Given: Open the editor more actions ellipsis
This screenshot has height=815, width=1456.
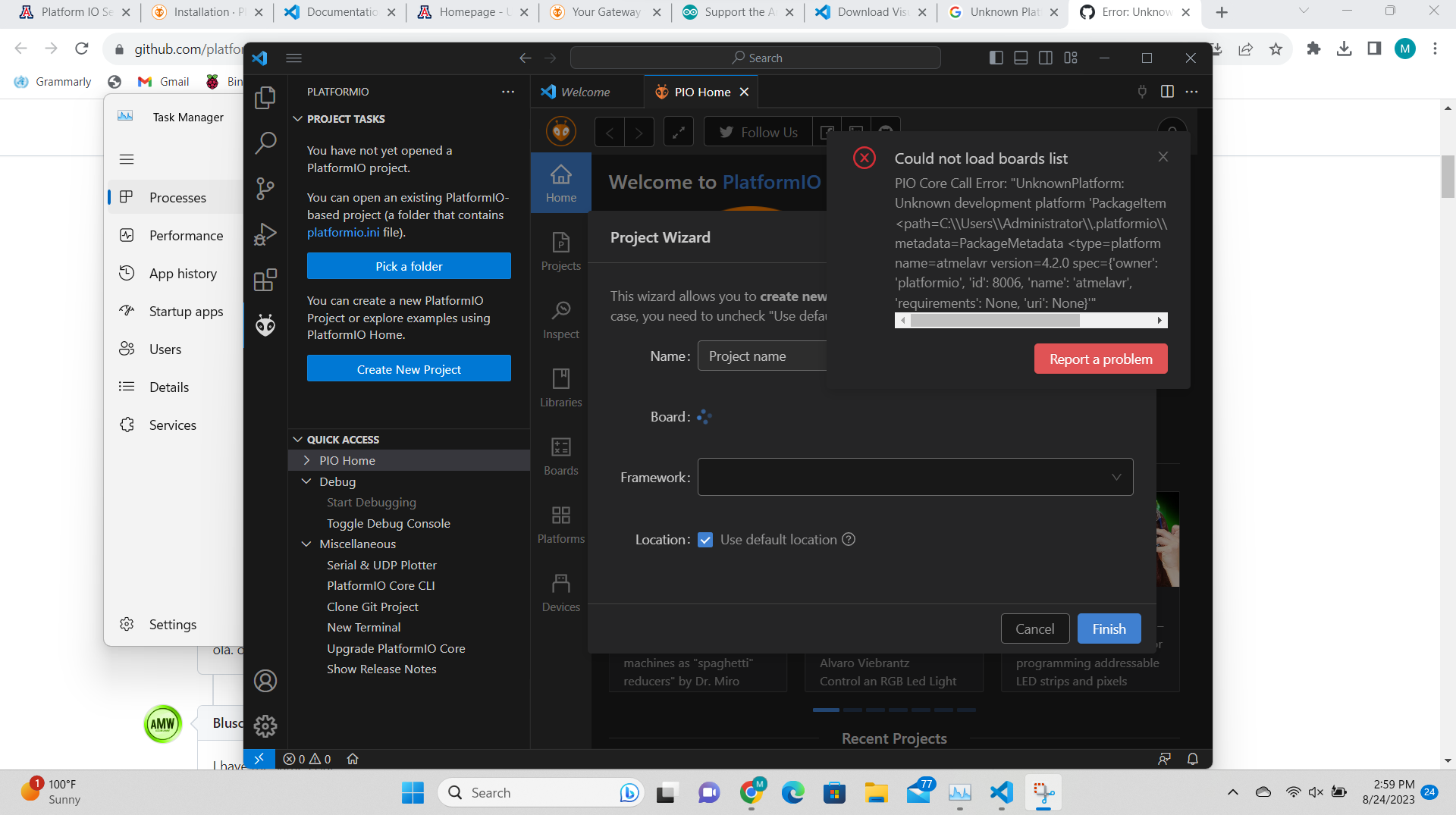Looking at the screenshot, I should pyautogui.click(x=1192, y=92).
